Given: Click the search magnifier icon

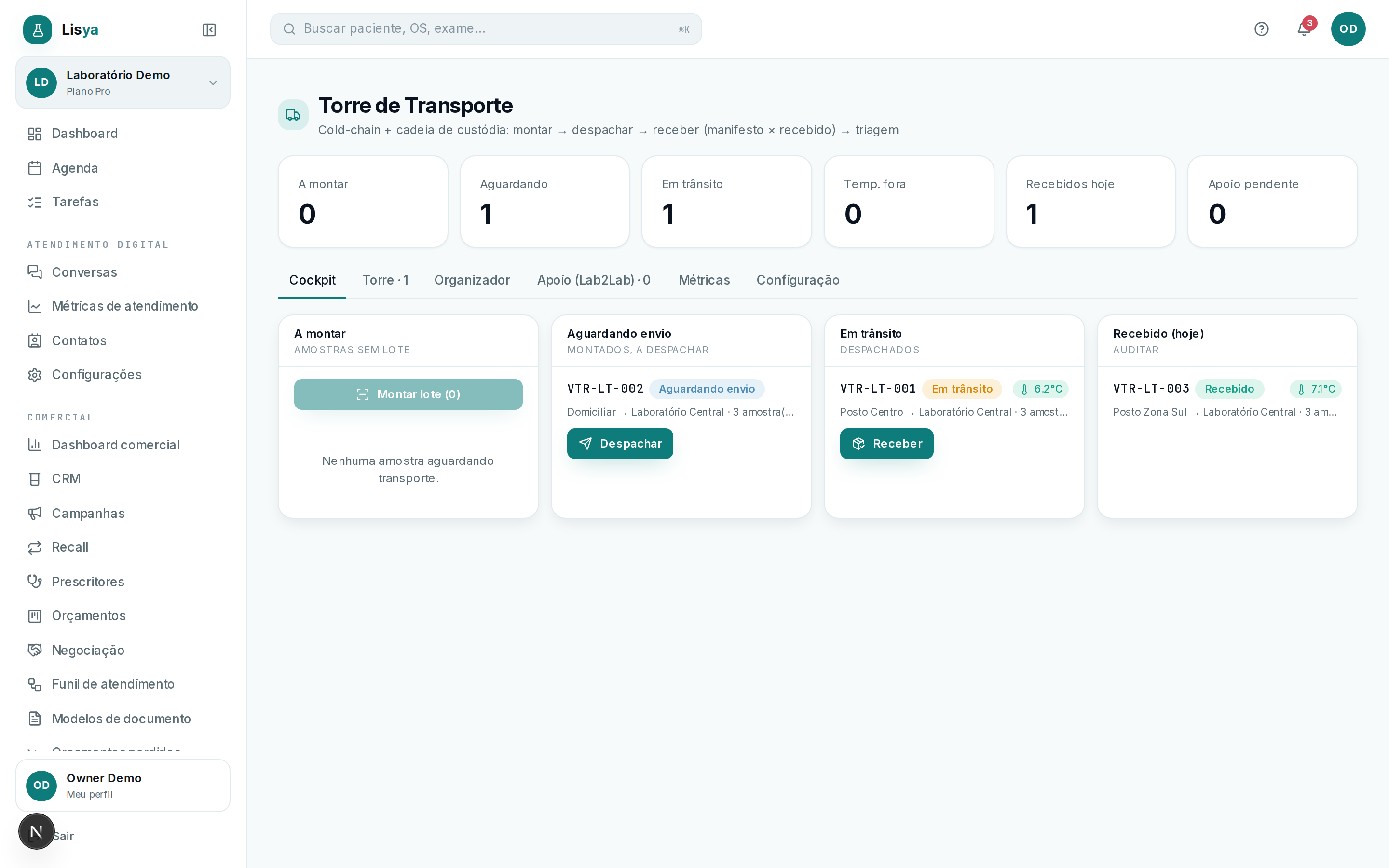Looking at the screenshot, I should point(289,29).
